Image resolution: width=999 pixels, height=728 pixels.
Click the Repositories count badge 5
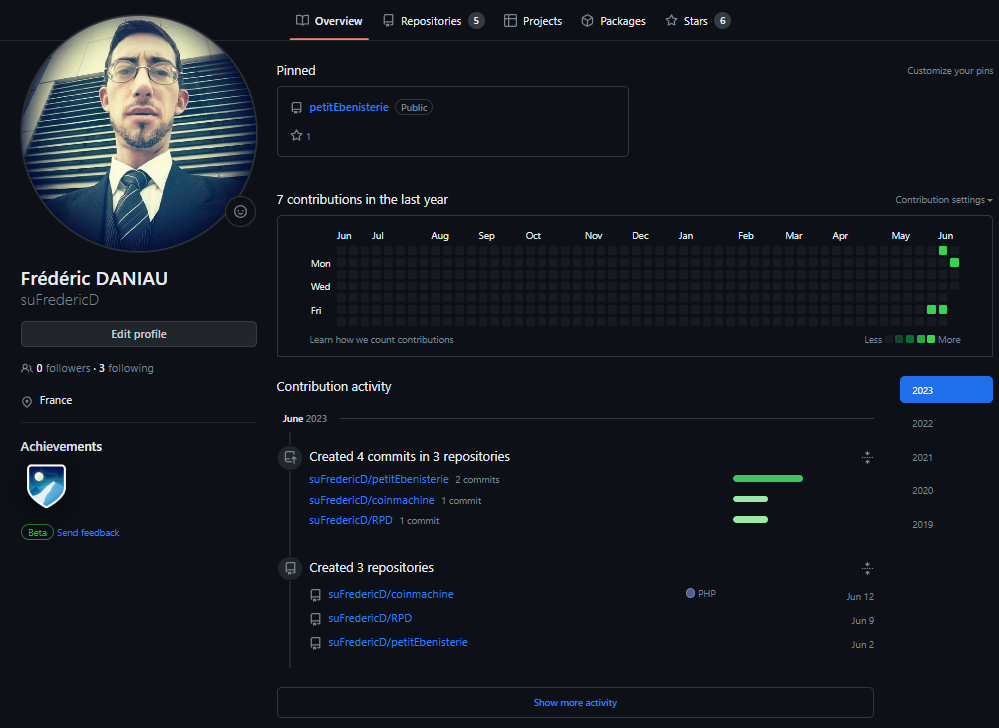476,20
